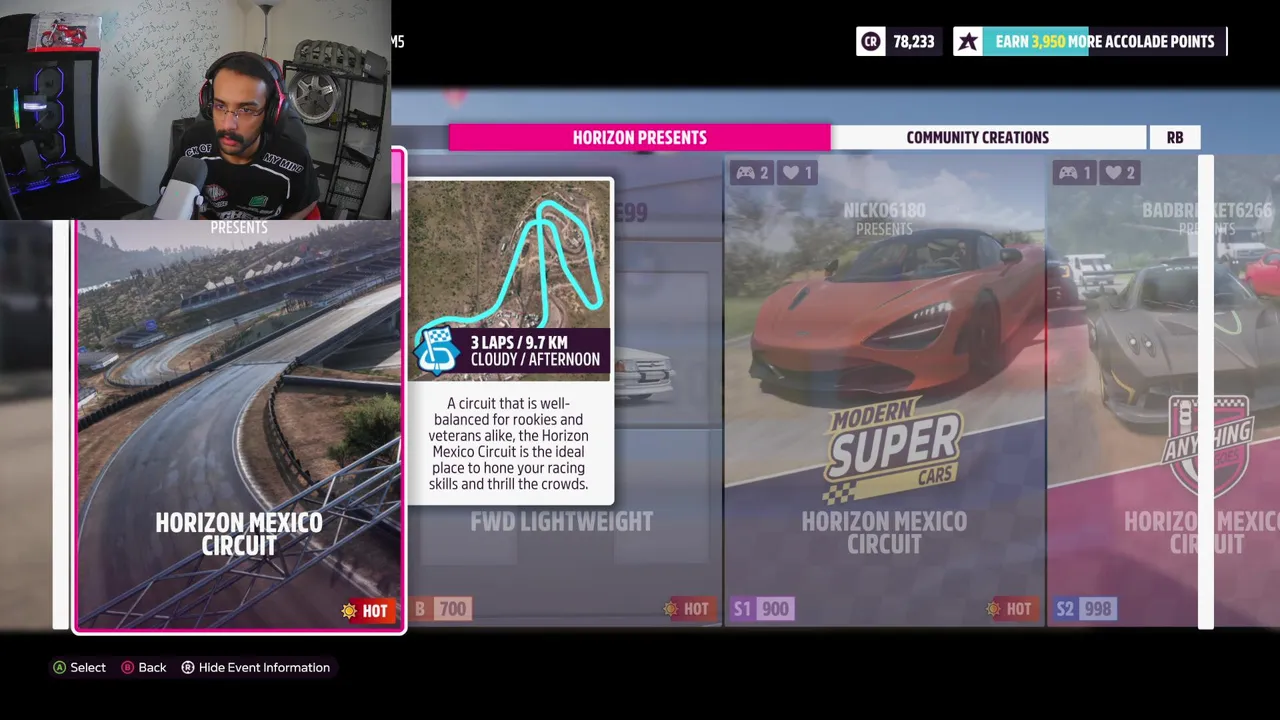The image size is (1280, 720).
Task: Click the controller plays icon on NICKO6180 card
Action: 745,173
